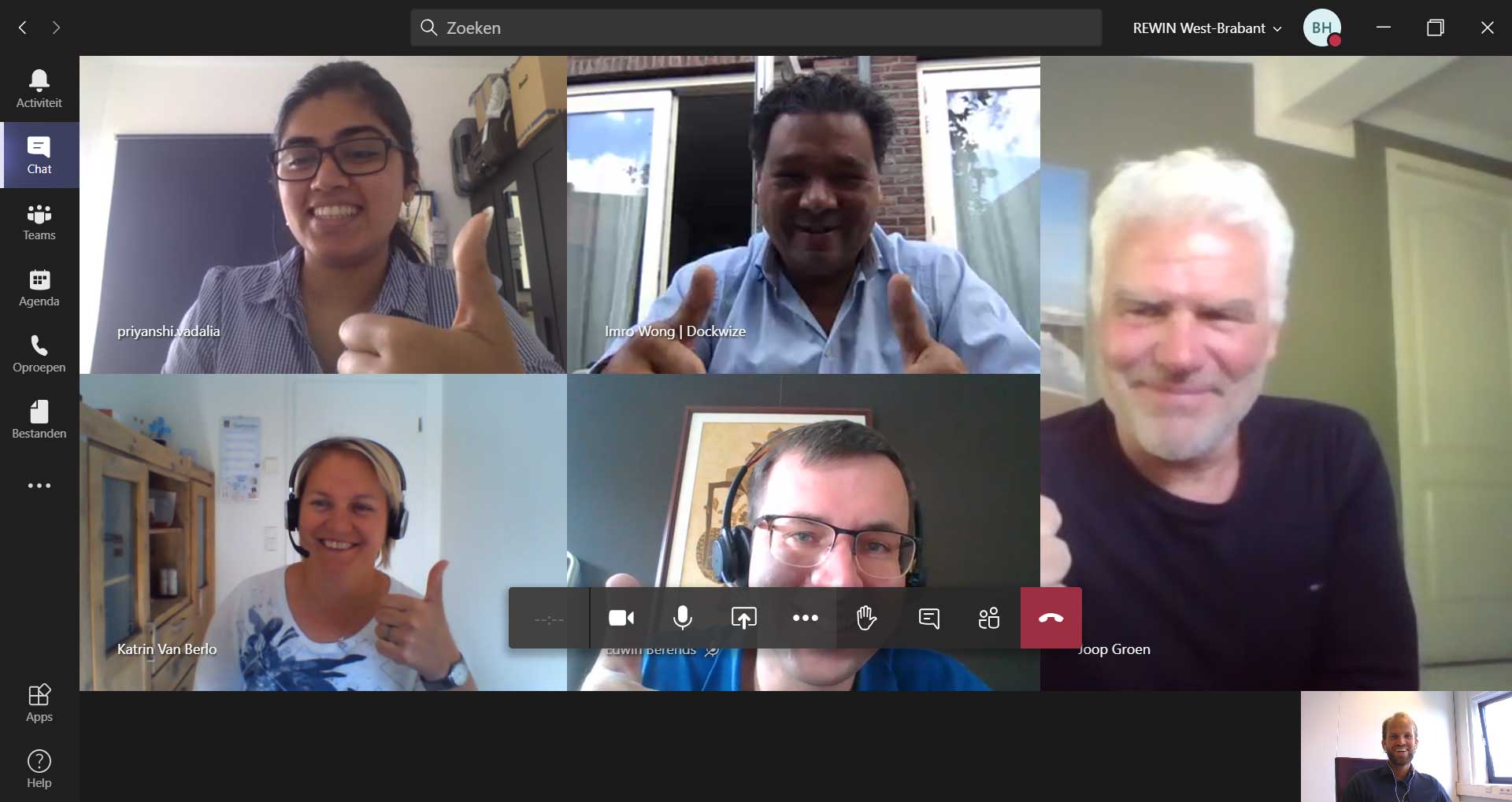The image size is (1512, 802).
Task: Expand the REWIN West-Brabant organization dropdown
Action: point(1206,28)
